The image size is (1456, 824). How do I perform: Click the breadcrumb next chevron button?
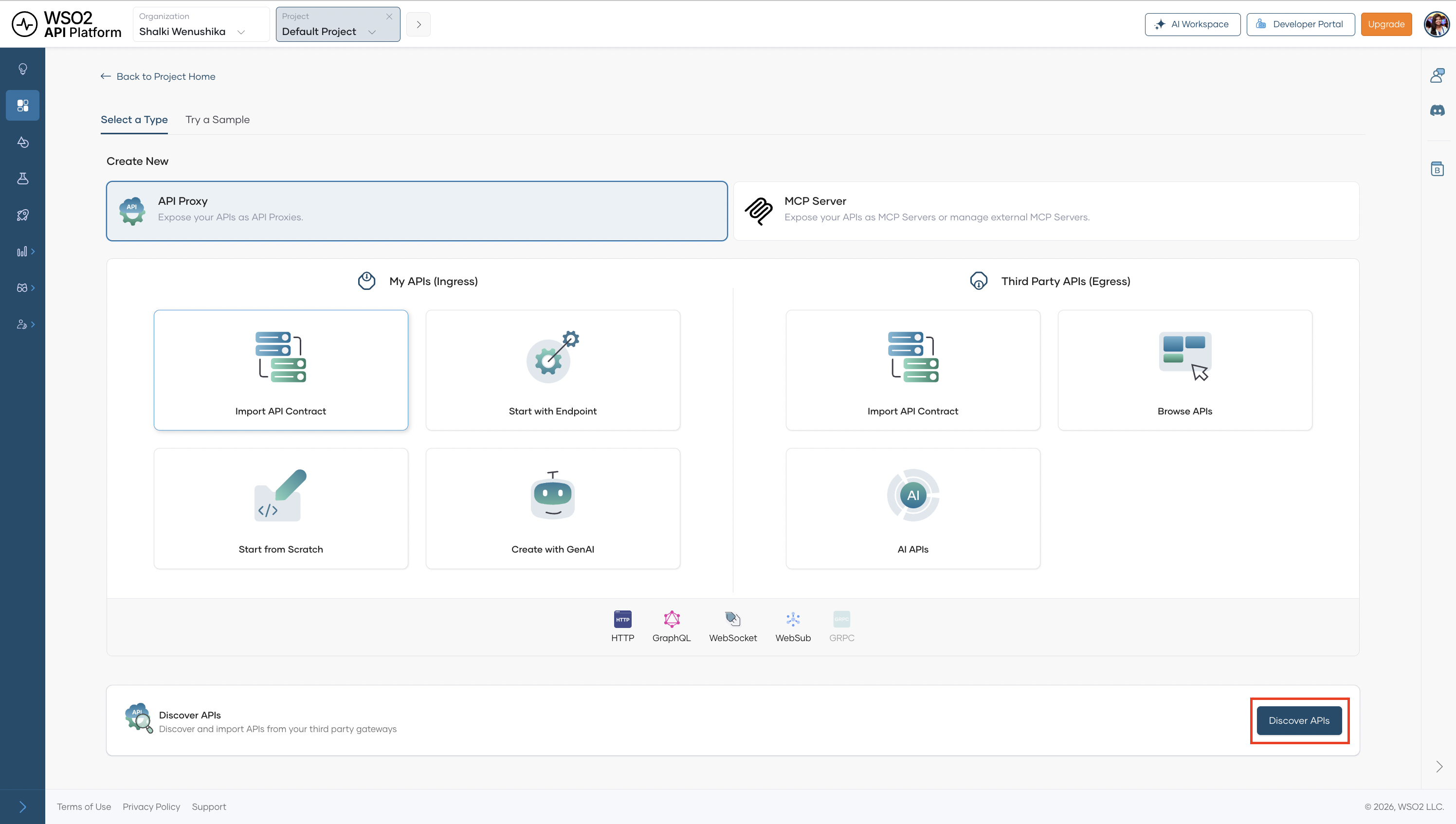[x=419, y=24]
